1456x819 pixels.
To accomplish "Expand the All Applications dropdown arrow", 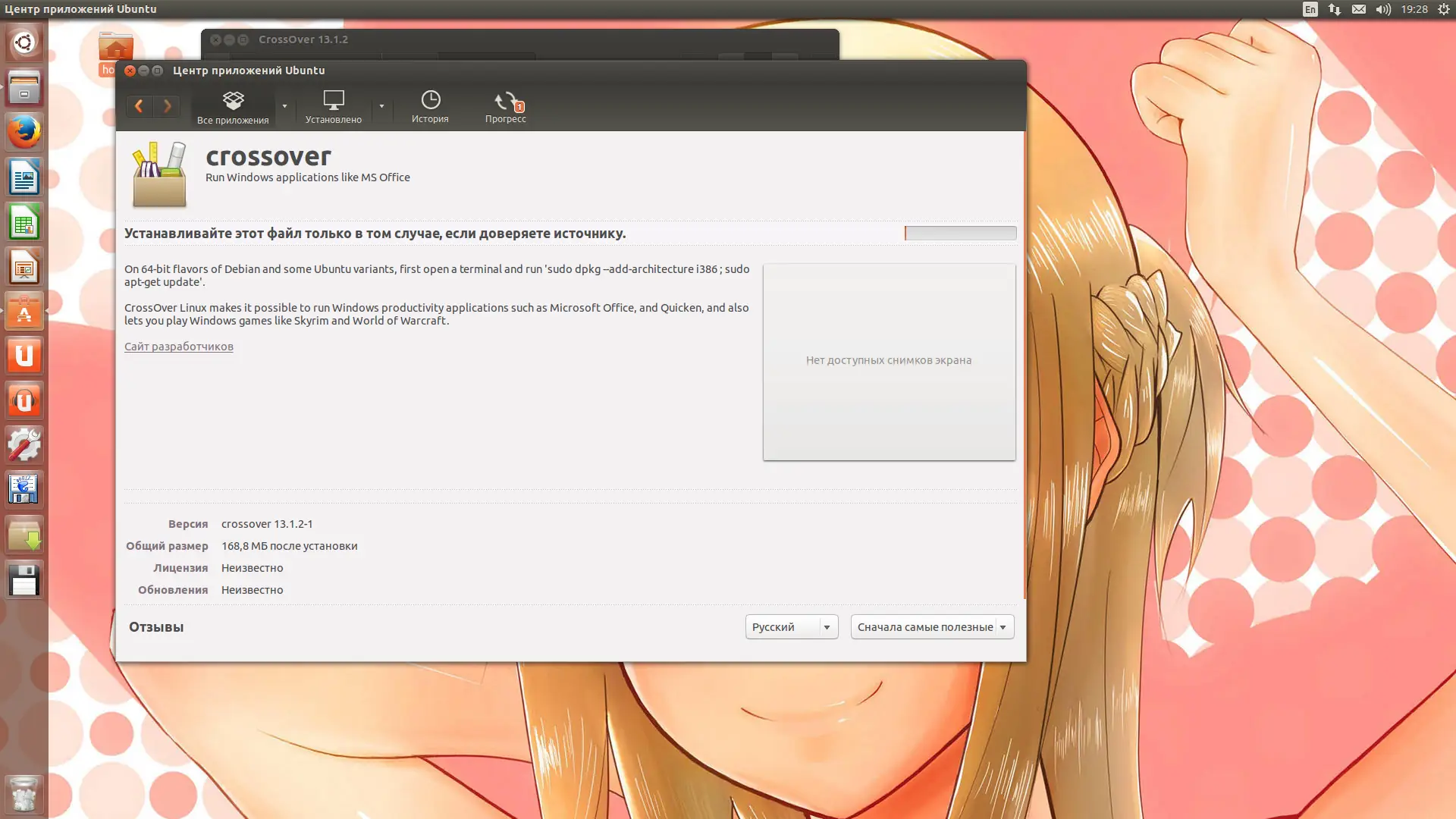I will pyautogui.click(x=284, y=106).
